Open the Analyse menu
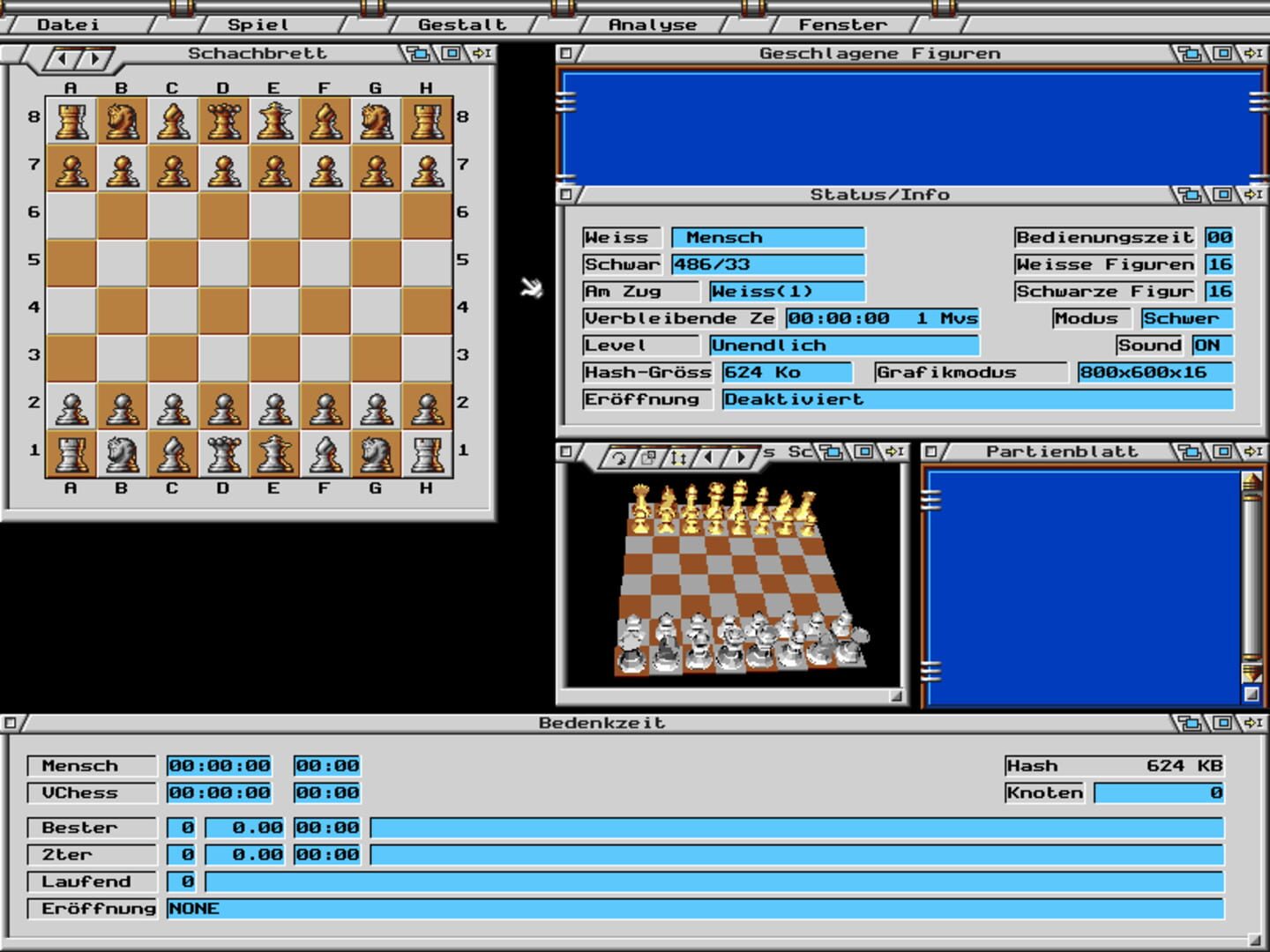The image size is (1270, 952). [x=651, y=24]
